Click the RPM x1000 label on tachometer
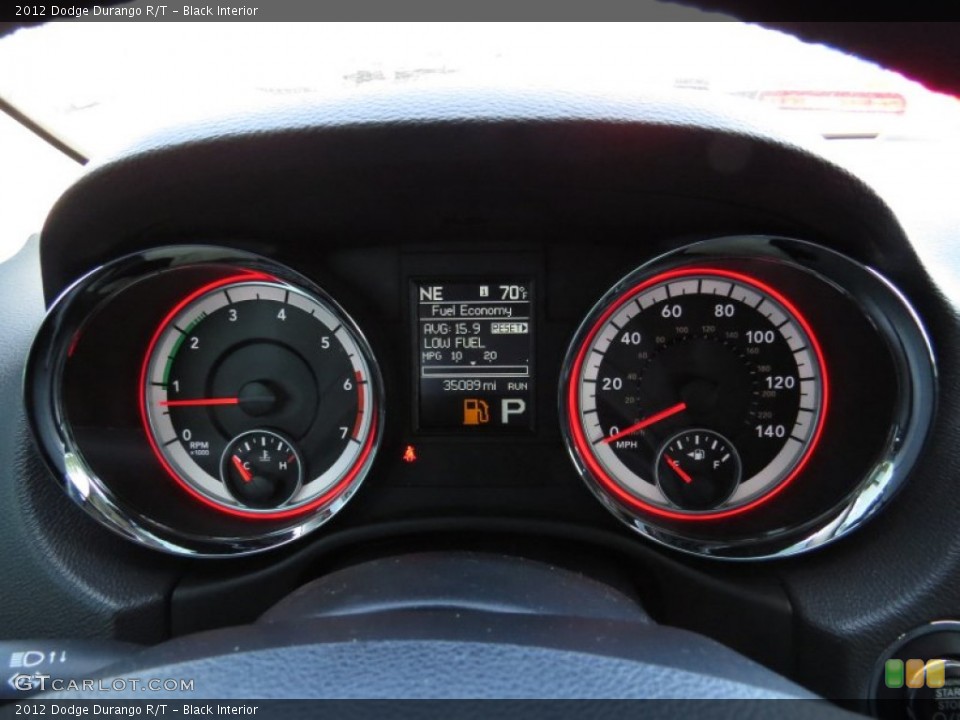Image resolution: width=960 pixels, height=720 pixels. click(x=199, y=448)
